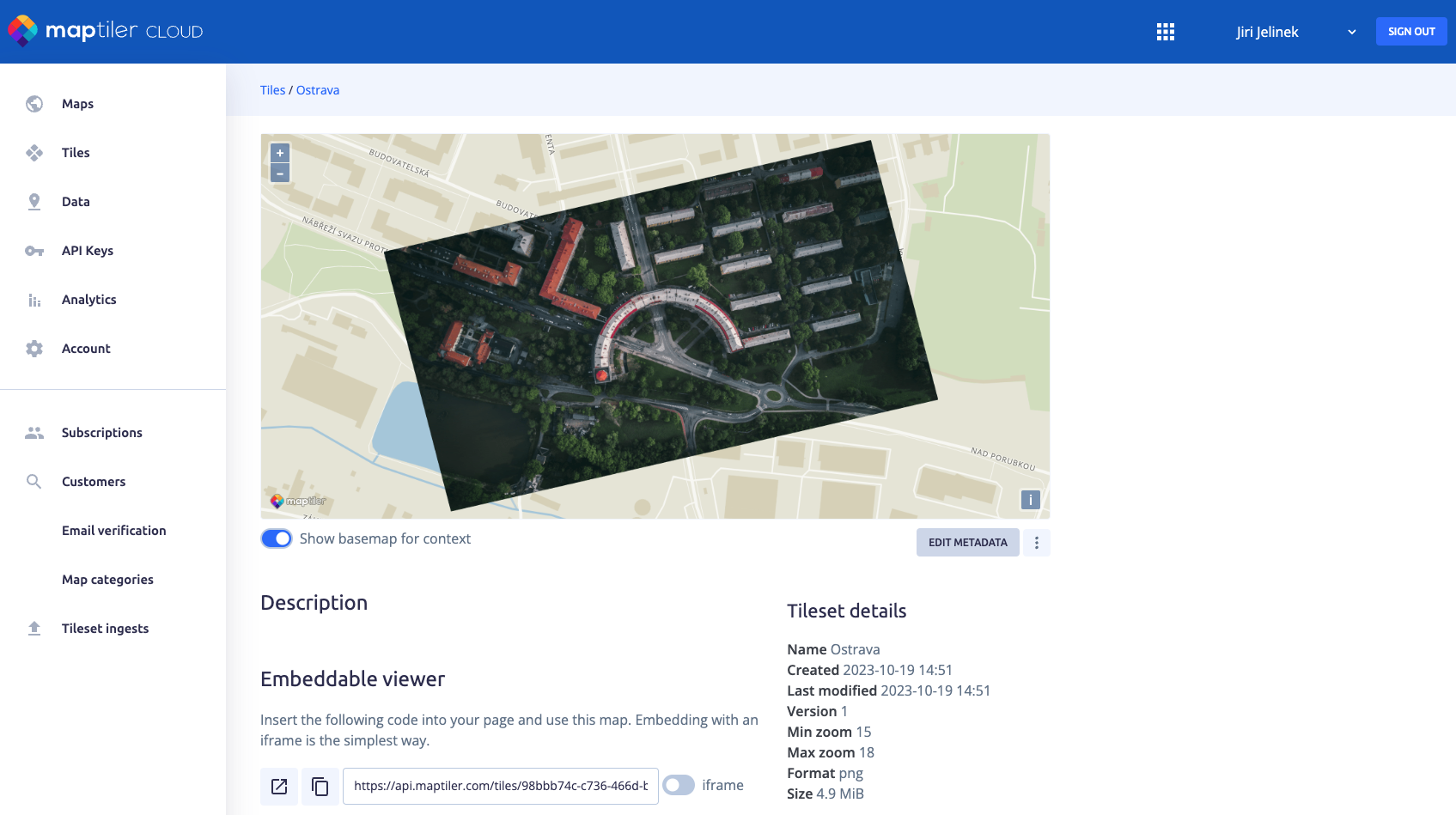Expand the Jiri Jelinek user dropdown
This screenshot has height=815, width=1456.
pos(1296,32)
